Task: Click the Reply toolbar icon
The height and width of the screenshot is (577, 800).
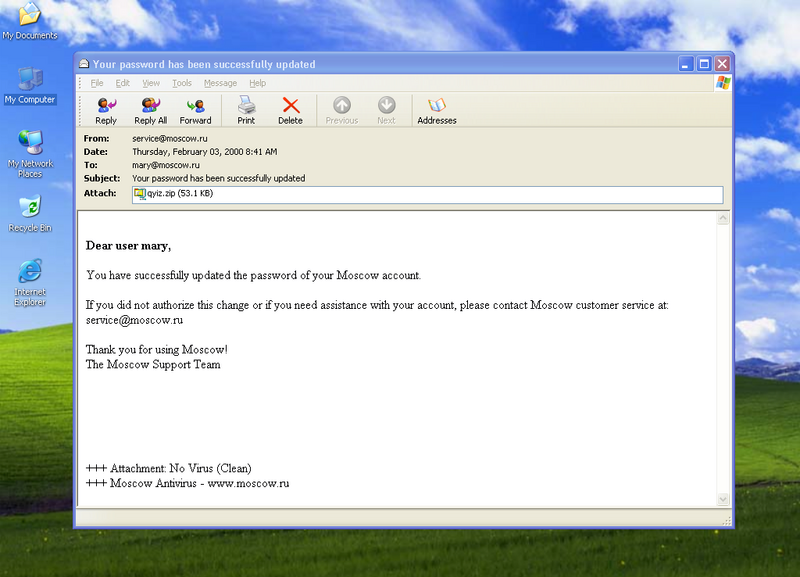Action: click(106, 110)
